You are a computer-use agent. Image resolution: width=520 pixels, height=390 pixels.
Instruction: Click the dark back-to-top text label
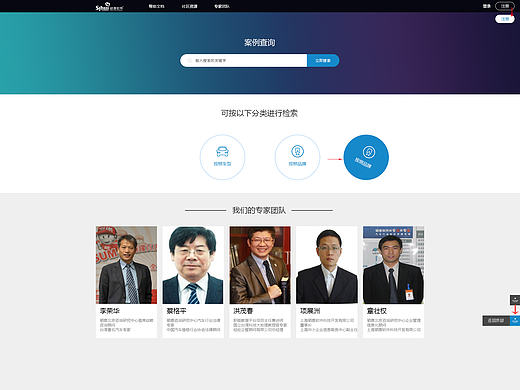pos(496,321)
